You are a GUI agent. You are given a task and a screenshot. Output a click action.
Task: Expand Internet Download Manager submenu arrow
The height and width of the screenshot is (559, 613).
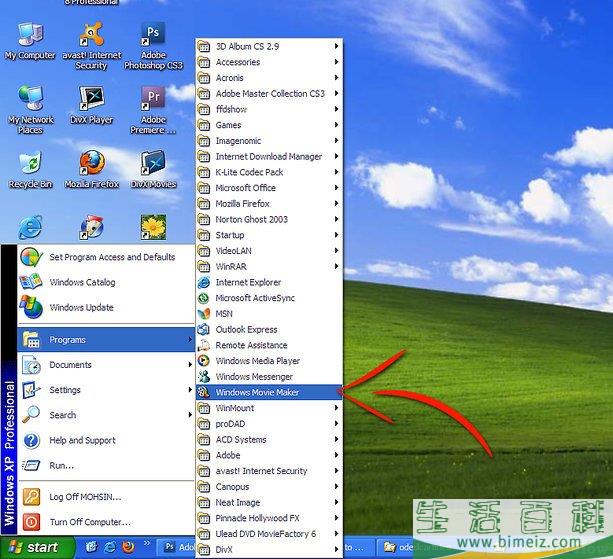pyautogui.click(x=336, y=156)
